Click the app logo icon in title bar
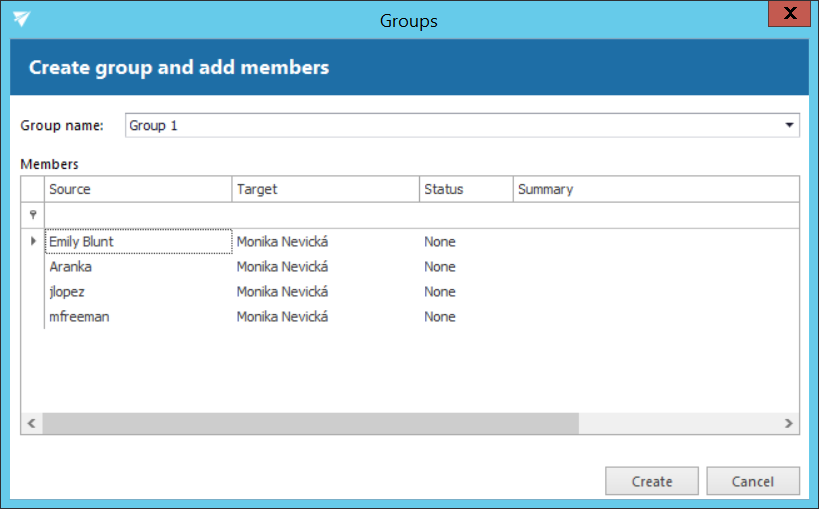Screen dimensions: 819x509 point(22,19)
